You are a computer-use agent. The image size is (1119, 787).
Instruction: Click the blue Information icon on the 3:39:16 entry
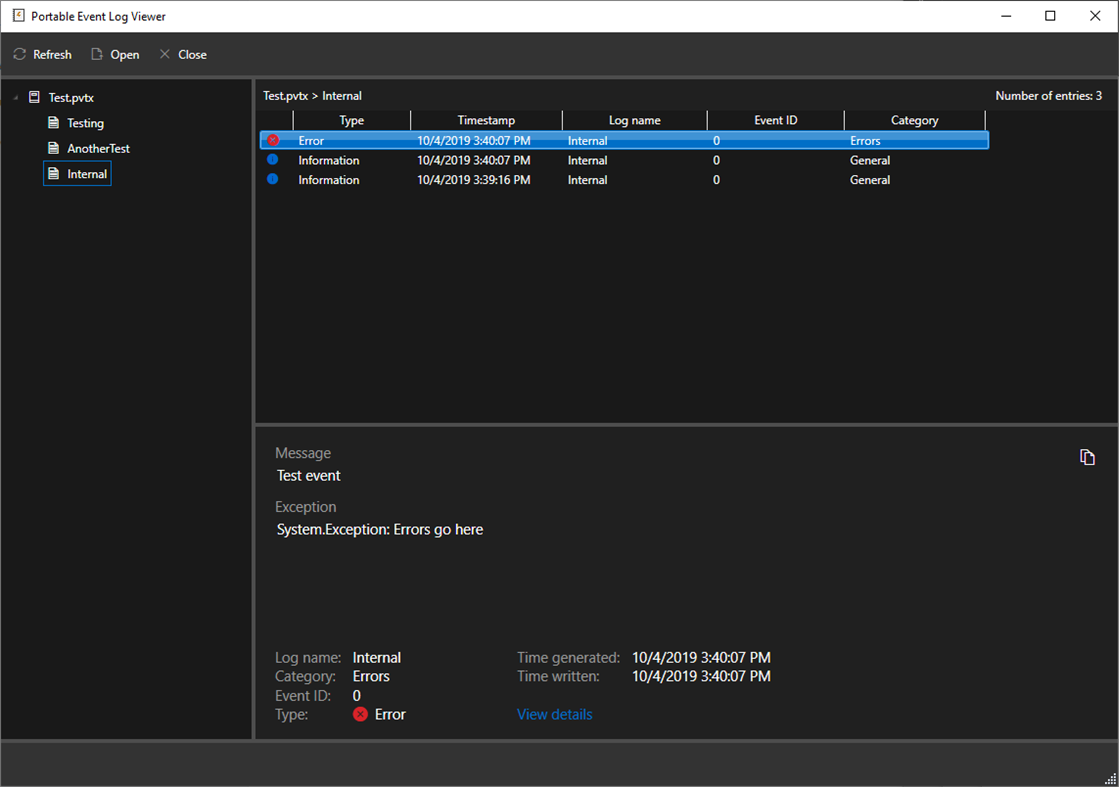pyautogui.click(x=273, y=179)
